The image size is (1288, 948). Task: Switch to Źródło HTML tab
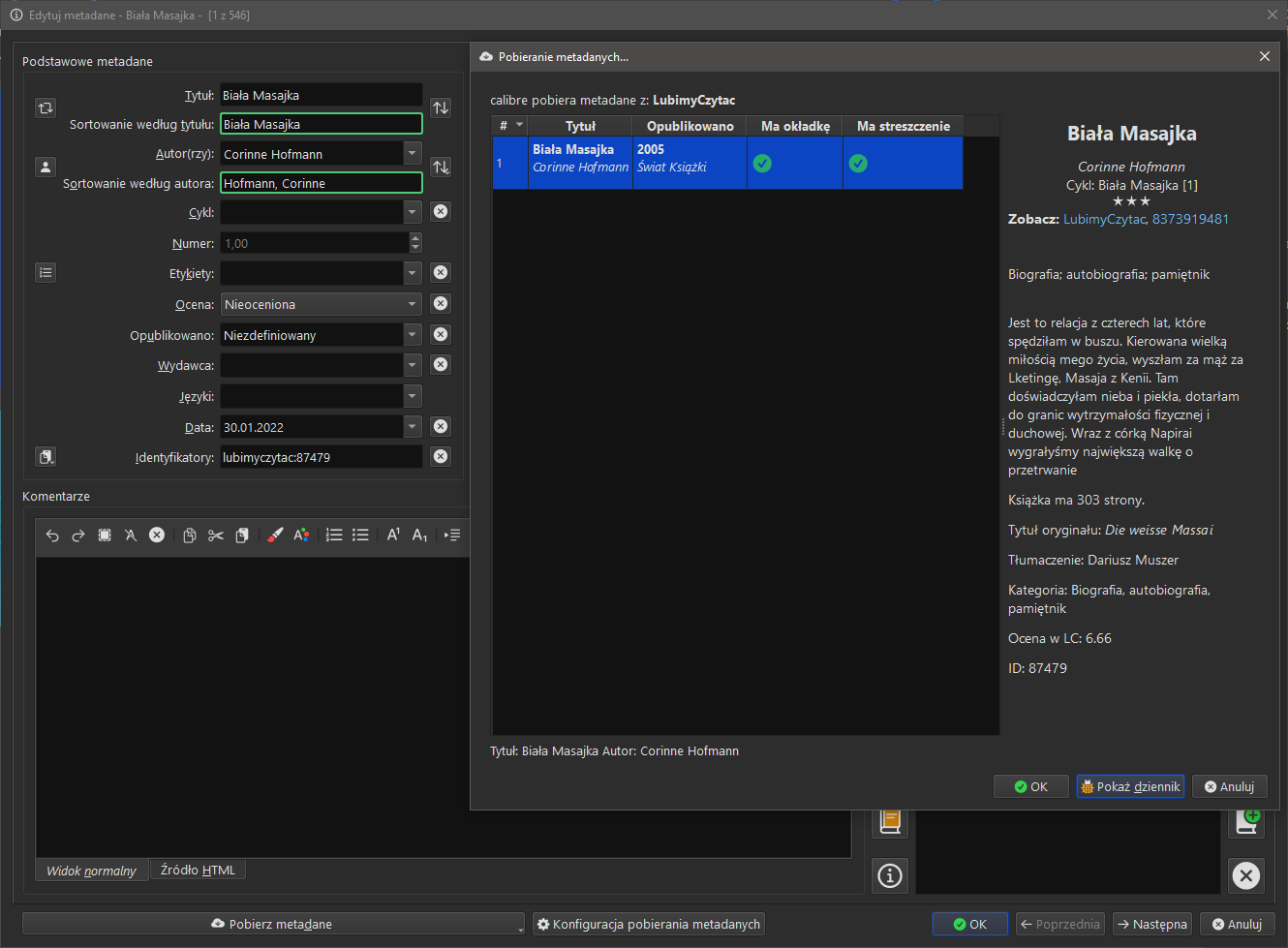pyautogui.click(x=198, y=871)
